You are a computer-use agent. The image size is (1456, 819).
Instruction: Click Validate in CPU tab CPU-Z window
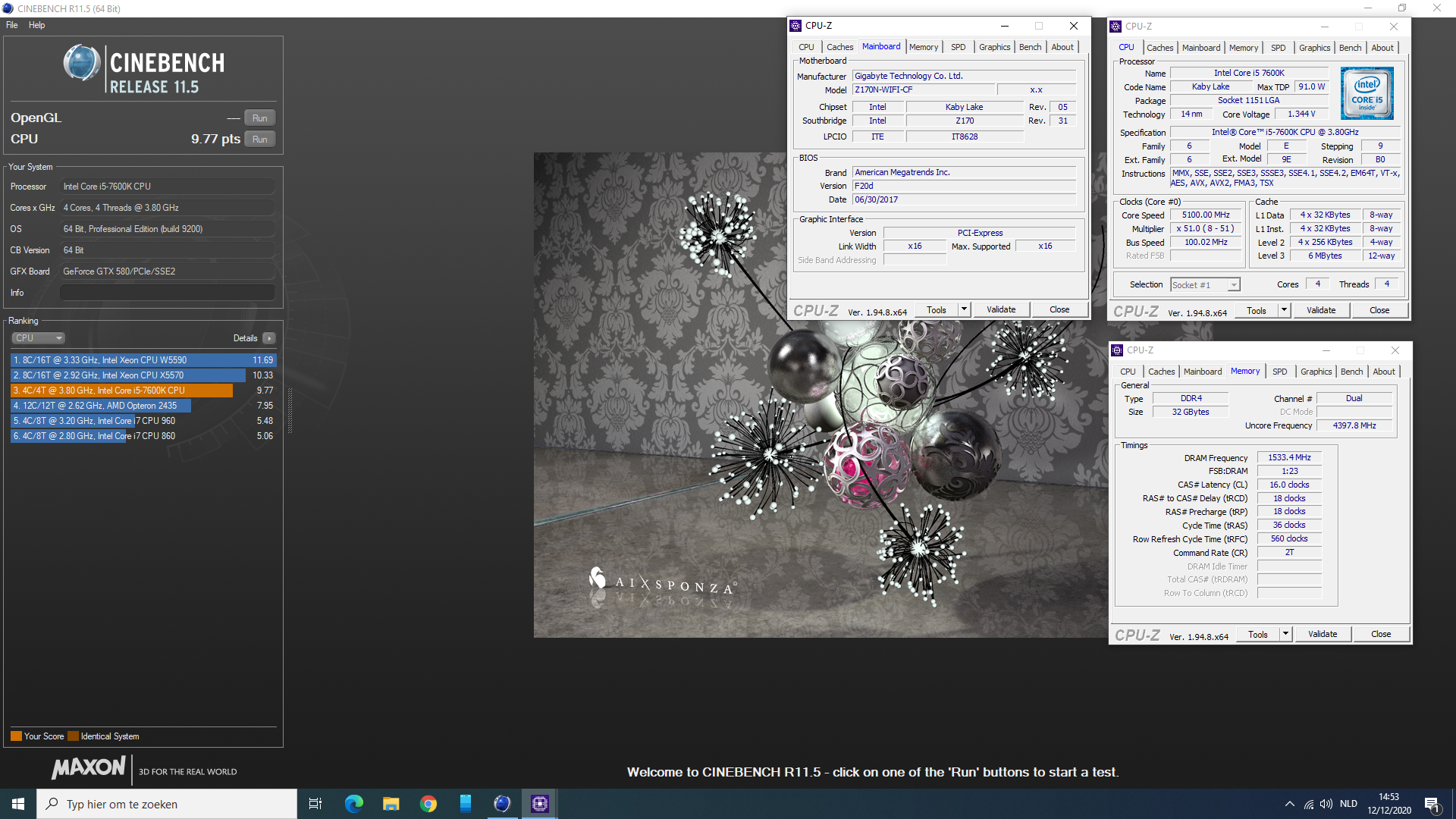click(x=1321, y=310)
